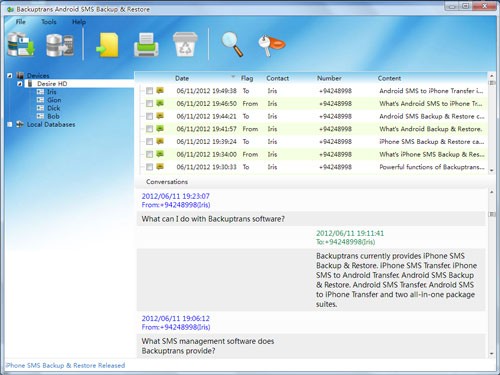Sort by the Number column header

click(329, 78)
